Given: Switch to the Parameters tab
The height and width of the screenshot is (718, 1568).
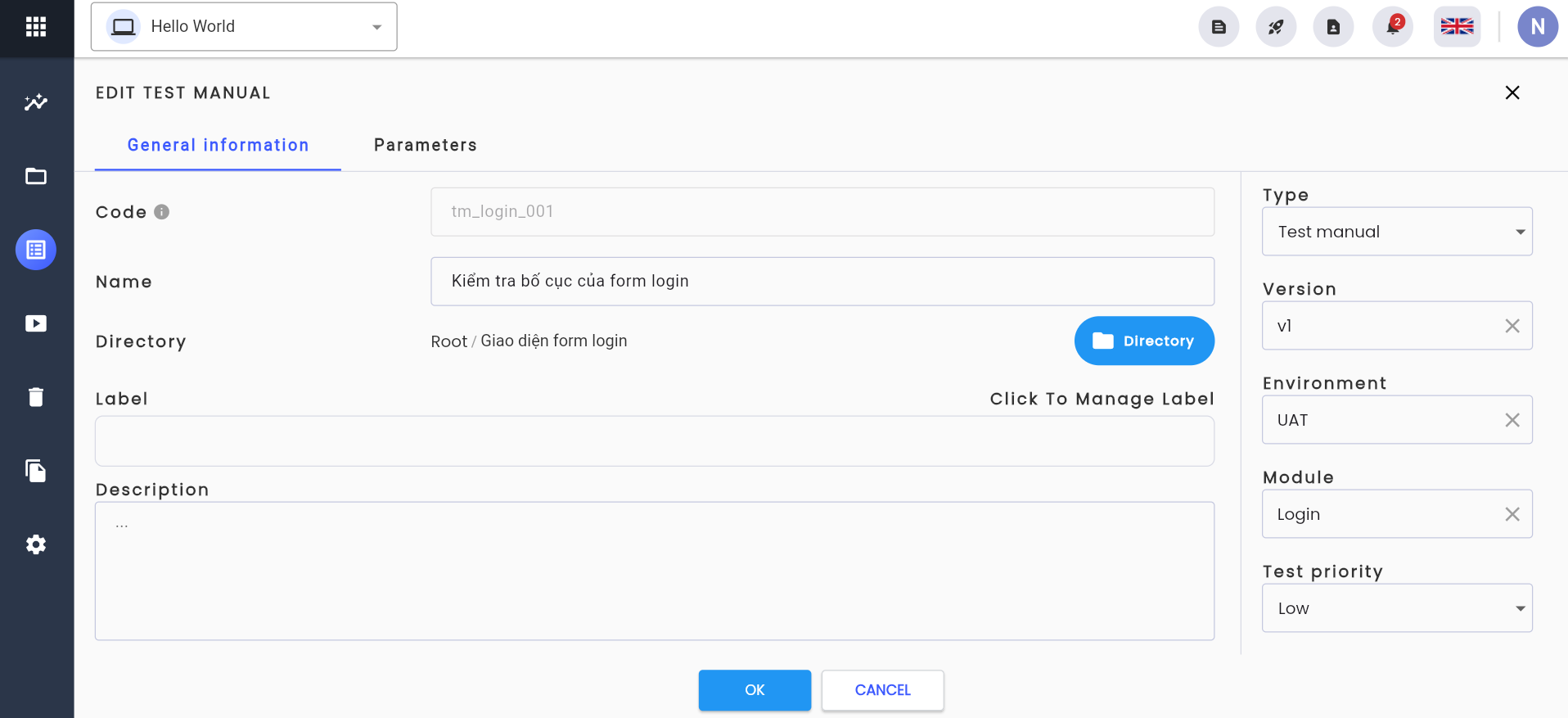Looking at the screenshot, I should pos(426,145).
